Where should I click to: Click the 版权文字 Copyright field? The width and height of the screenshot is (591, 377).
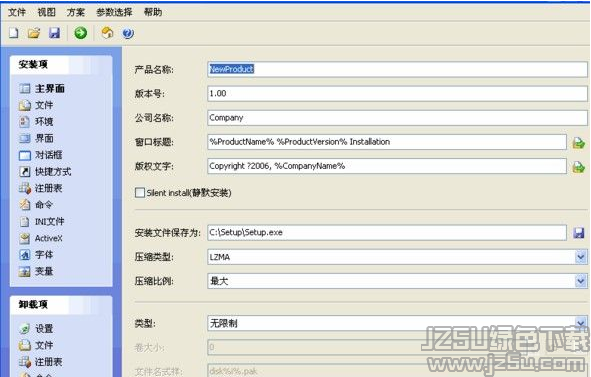point(387,166)
